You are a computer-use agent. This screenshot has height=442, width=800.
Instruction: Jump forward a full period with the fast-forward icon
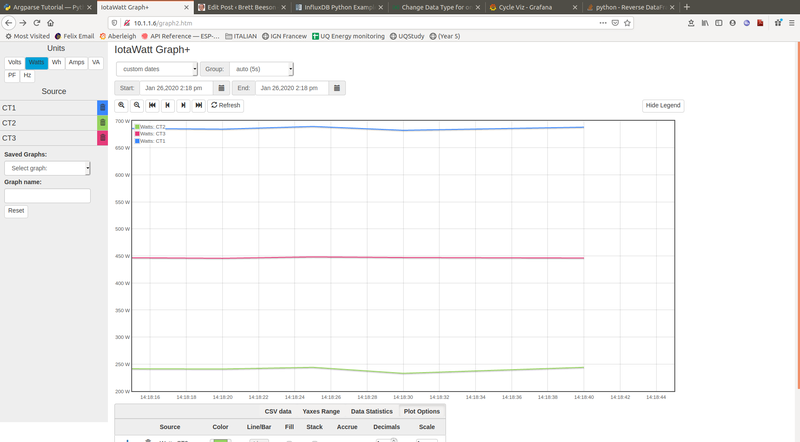(198, 105)
